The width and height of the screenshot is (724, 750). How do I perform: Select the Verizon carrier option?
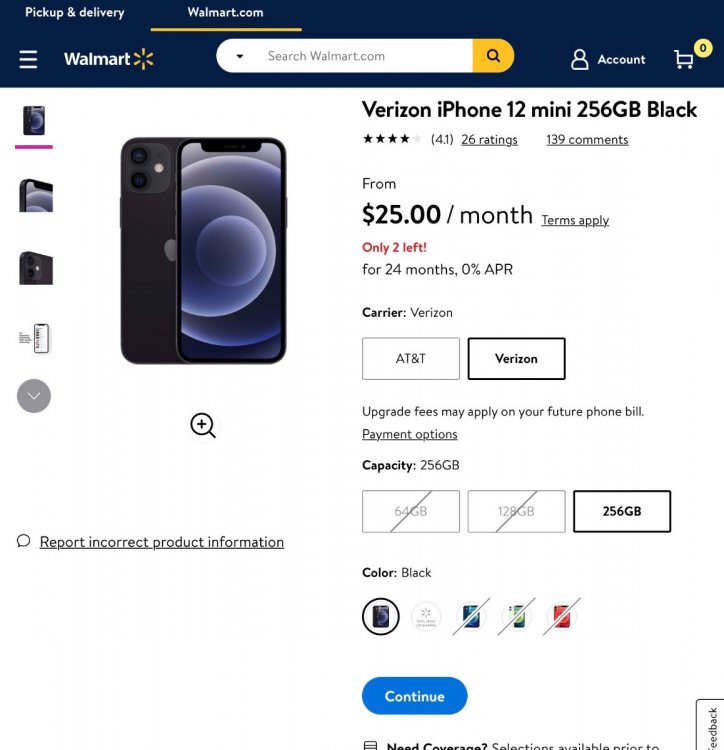[x=516, y=359]
